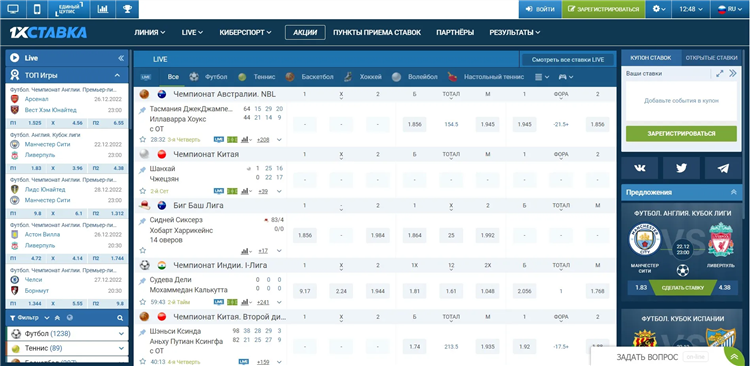Click the mobile phone icon in top bar
Viewport: 750px width, 366px height.
(x=37, y=9)
